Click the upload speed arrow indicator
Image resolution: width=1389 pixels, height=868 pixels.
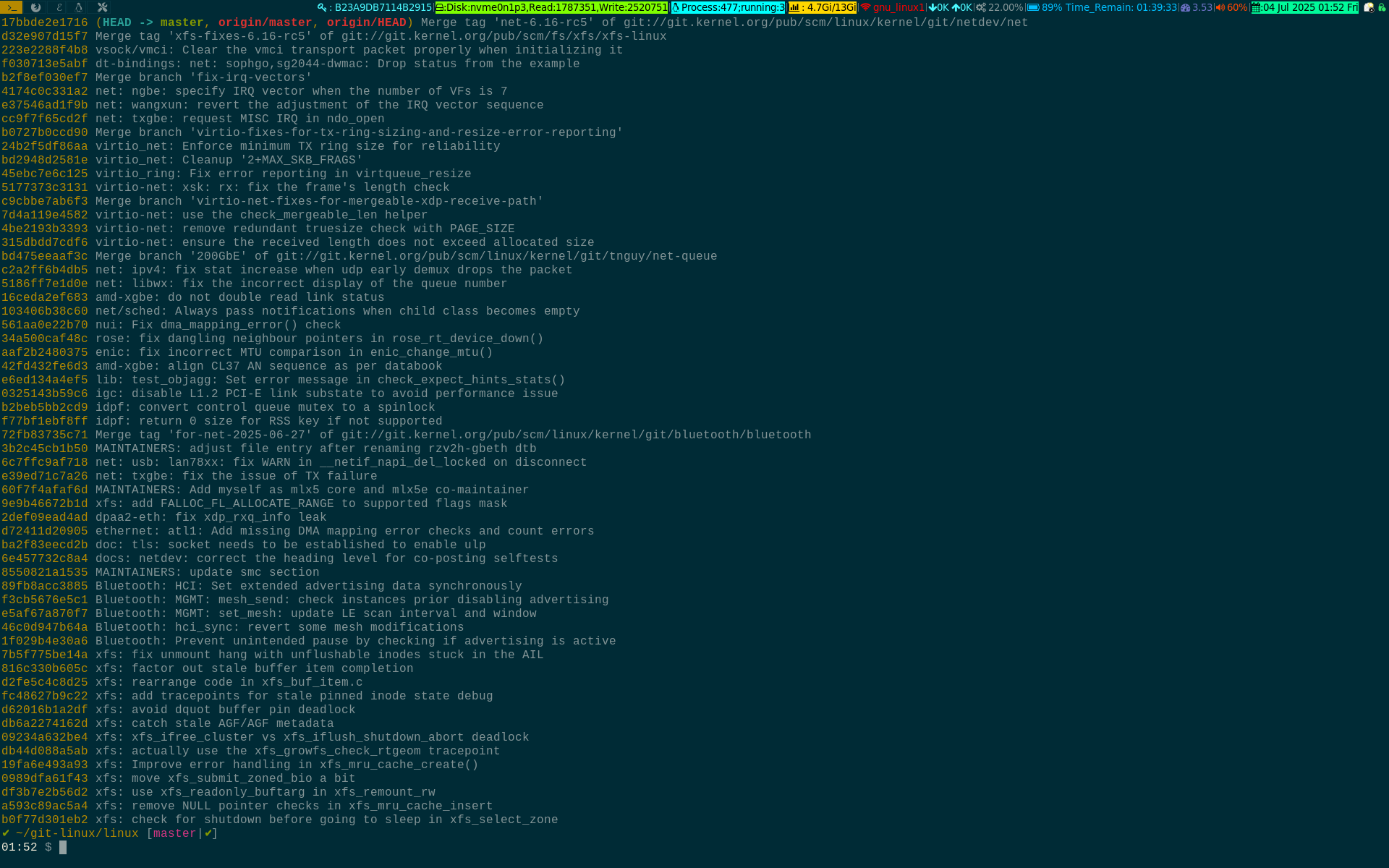pos(961,7)
